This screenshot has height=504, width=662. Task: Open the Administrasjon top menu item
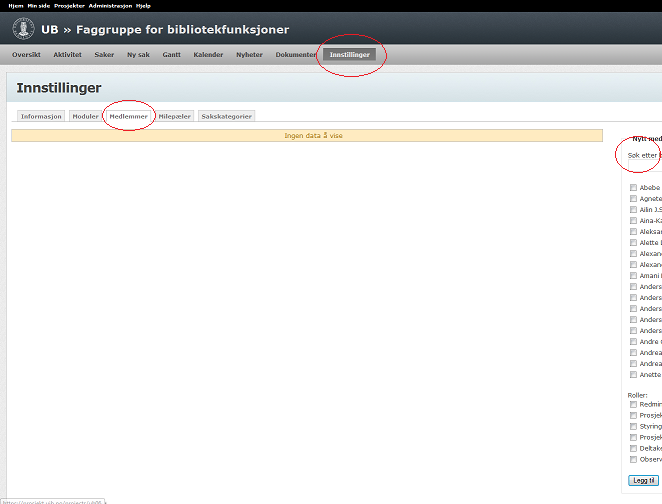(x=109, y=5)
